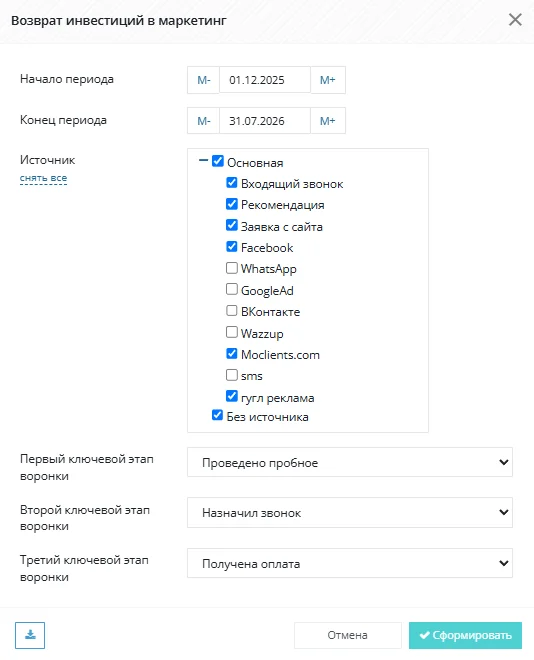Tick the GoogleAd checkbox

point(232,289)
